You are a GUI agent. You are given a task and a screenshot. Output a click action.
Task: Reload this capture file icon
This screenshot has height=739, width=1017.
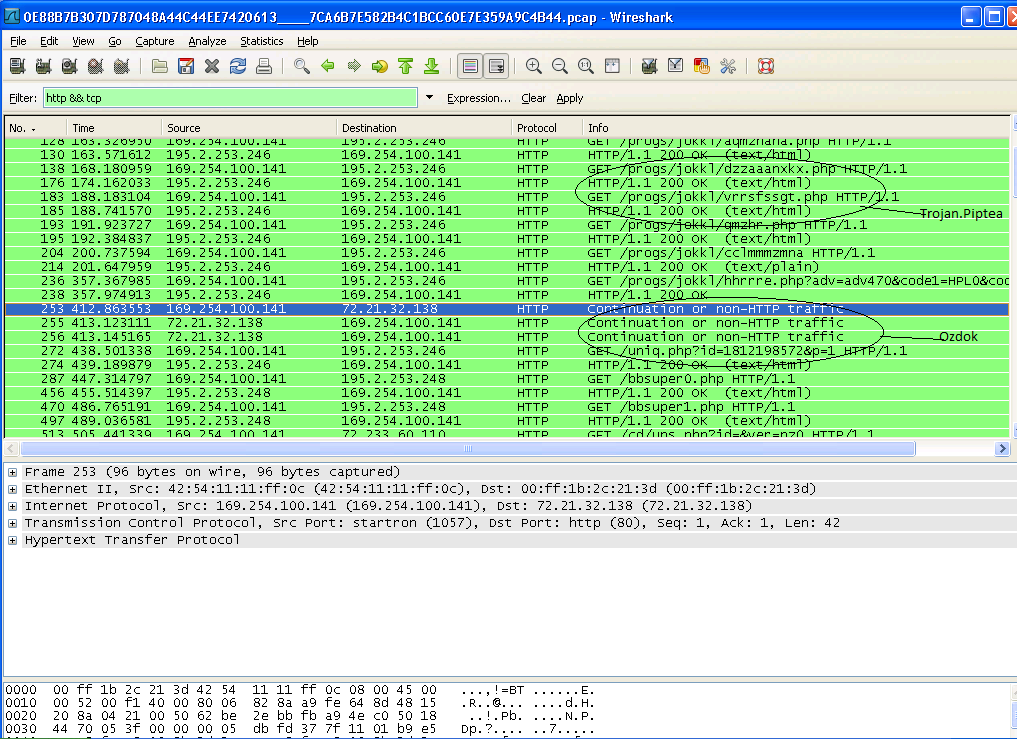click(238, 66)
